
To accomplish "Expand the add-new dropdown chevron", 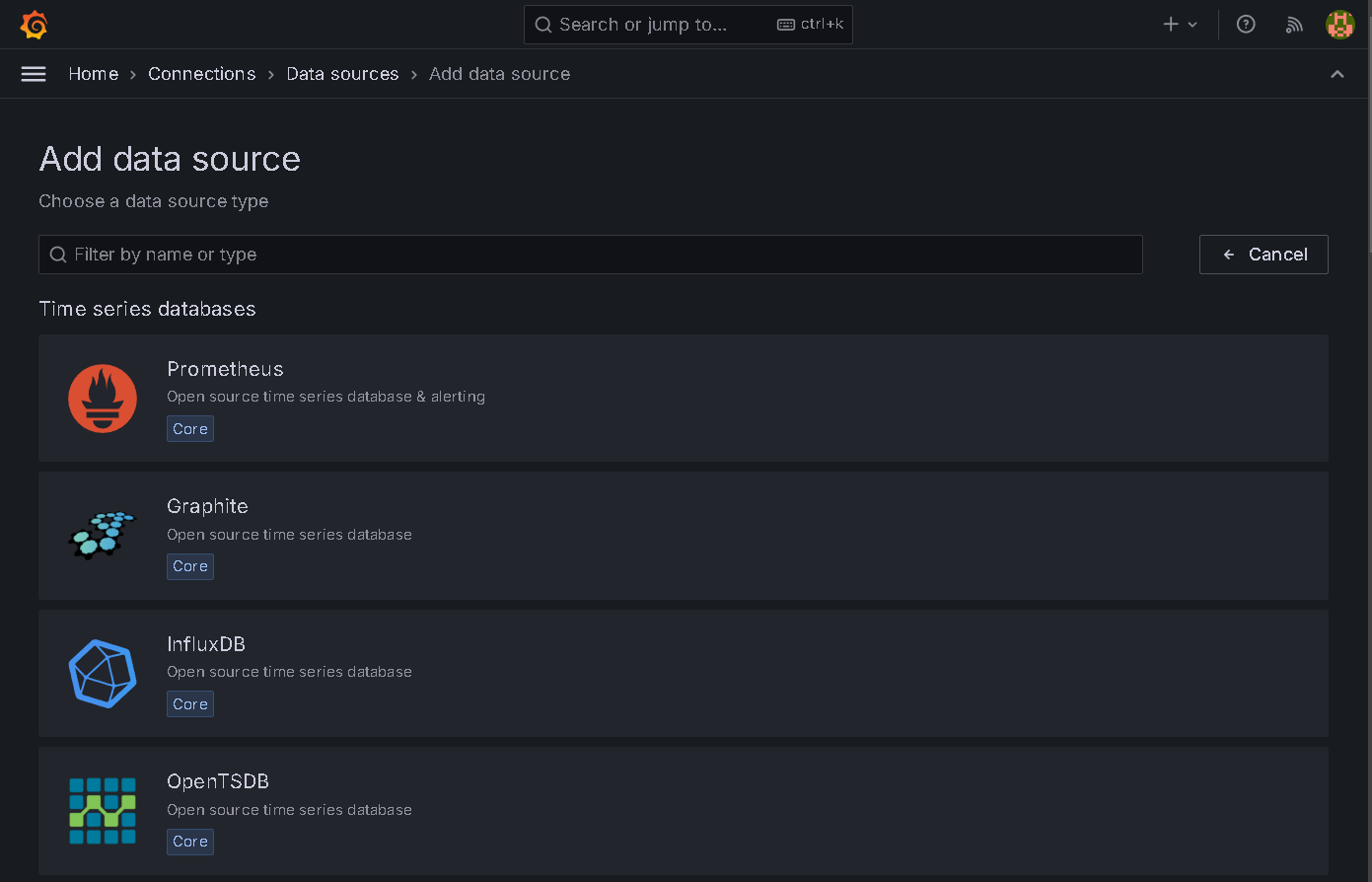I will [1192, 25].
